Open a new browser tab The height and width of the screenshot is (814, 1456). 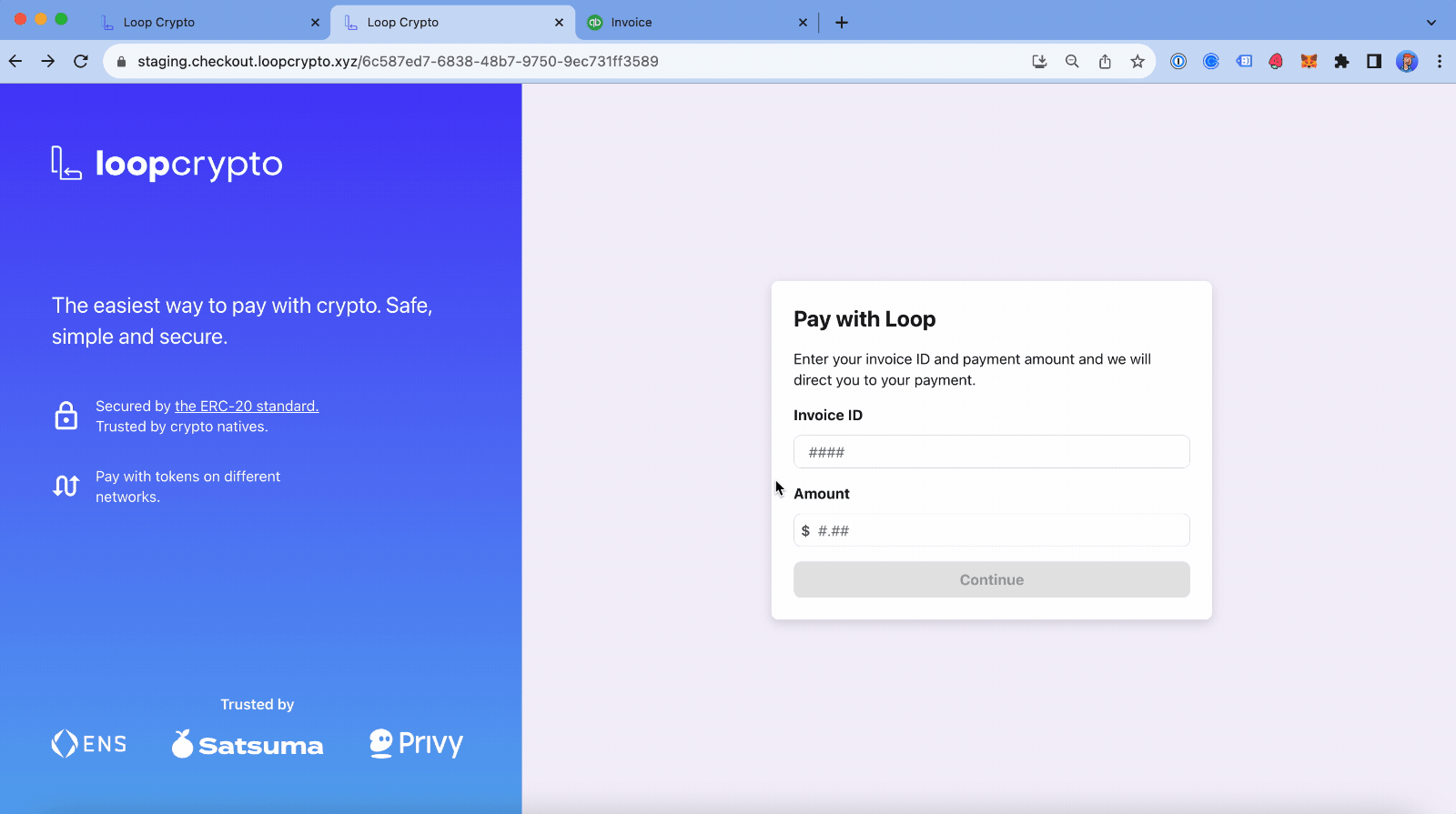pyautogui.click(x=842, y=22)
